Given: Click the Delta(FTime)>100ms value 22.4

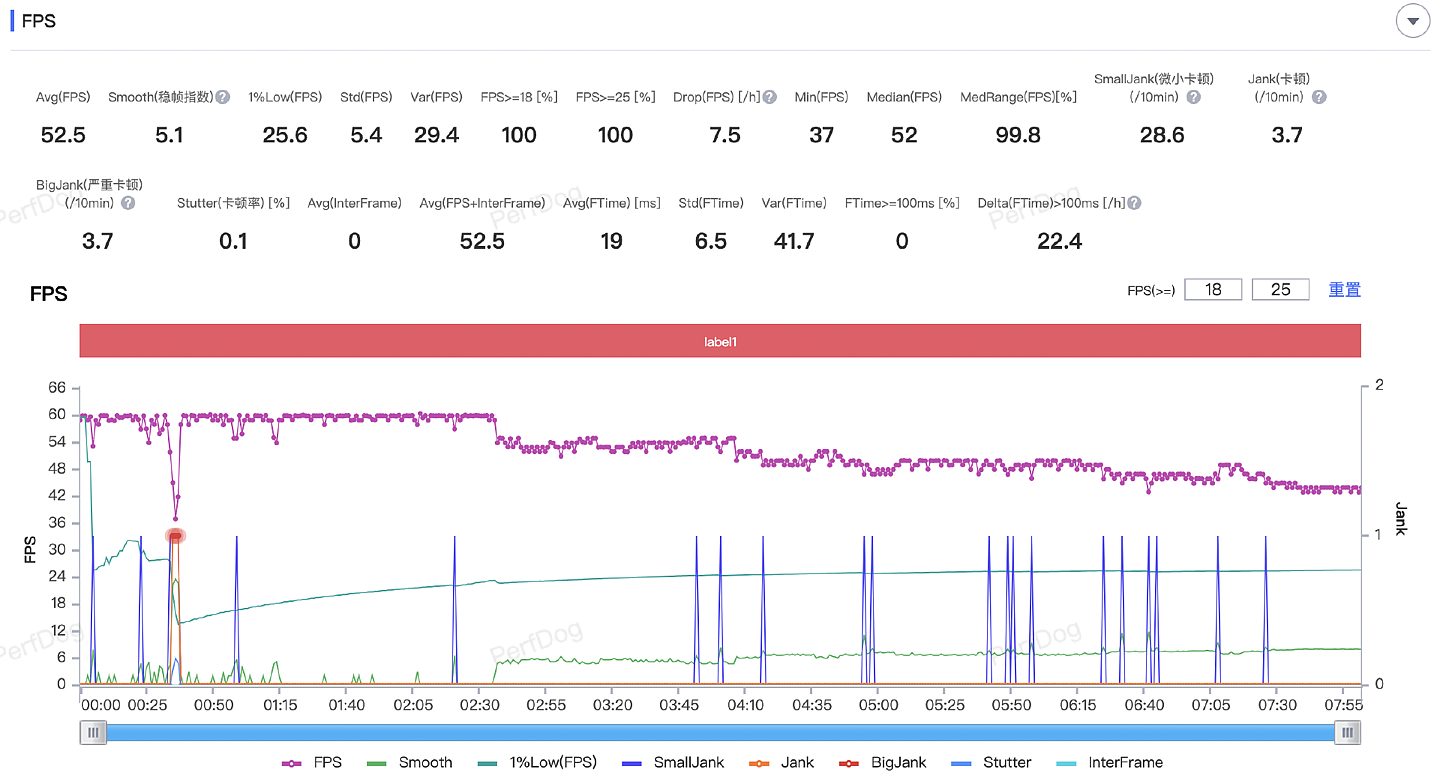Looking at the screenshot, I should 1059,241.
